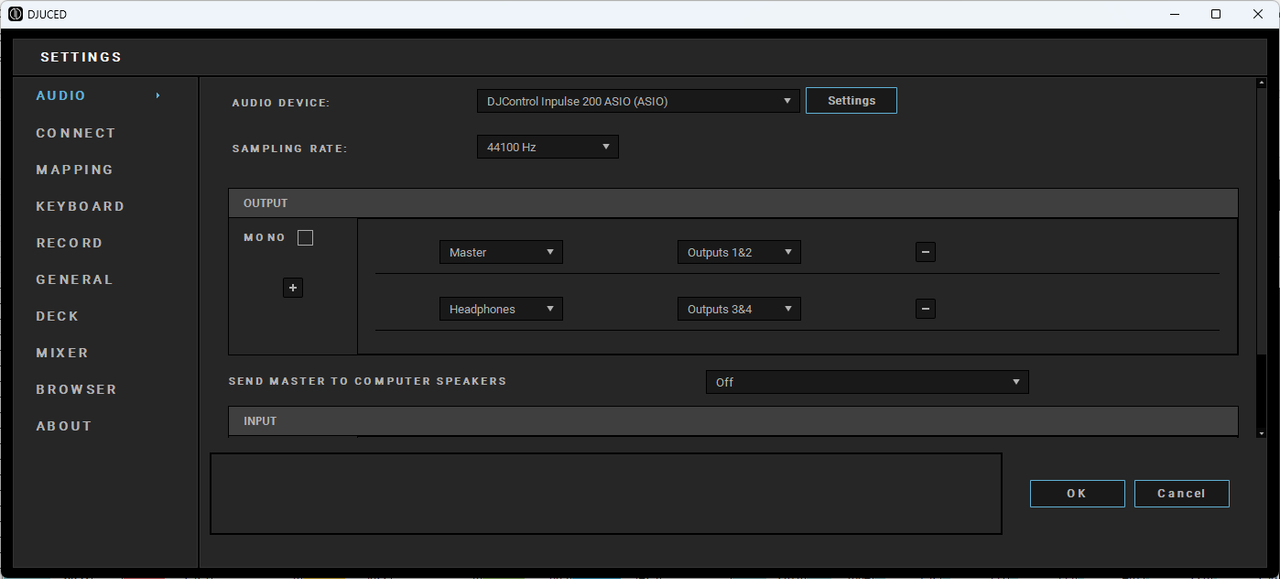Image resolution: width=1280 pixels, height=579 pixels.
Task: Open the Mapping settings section
Action: pyautogui.click(x=75, y=170)
